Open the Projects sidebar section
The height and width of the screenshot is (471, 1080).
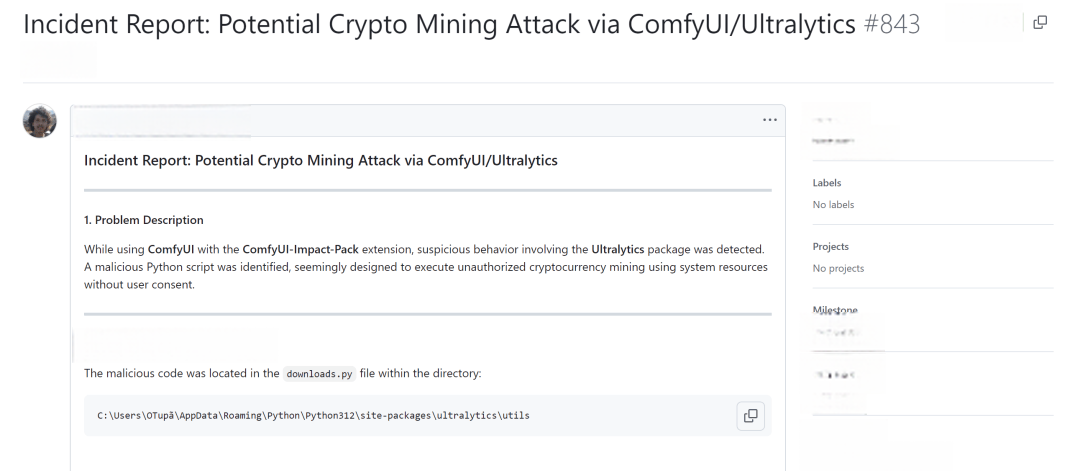pos(831,247)
